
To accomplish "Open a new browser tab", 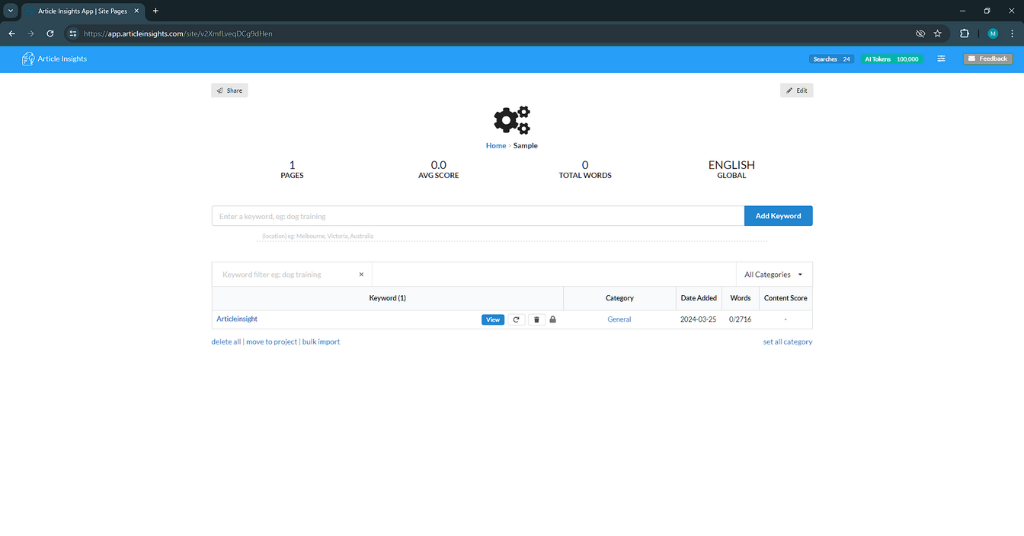I will (155, 11).
